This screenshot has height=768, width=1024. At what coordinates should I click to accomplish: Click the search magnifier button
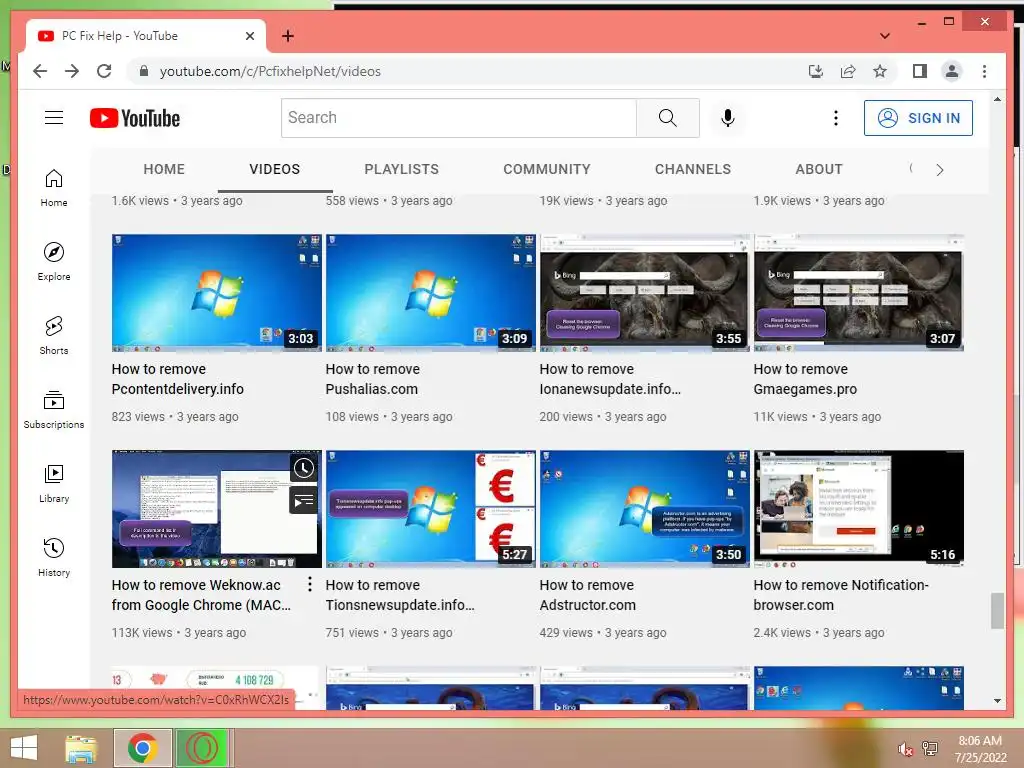point(667,118)
